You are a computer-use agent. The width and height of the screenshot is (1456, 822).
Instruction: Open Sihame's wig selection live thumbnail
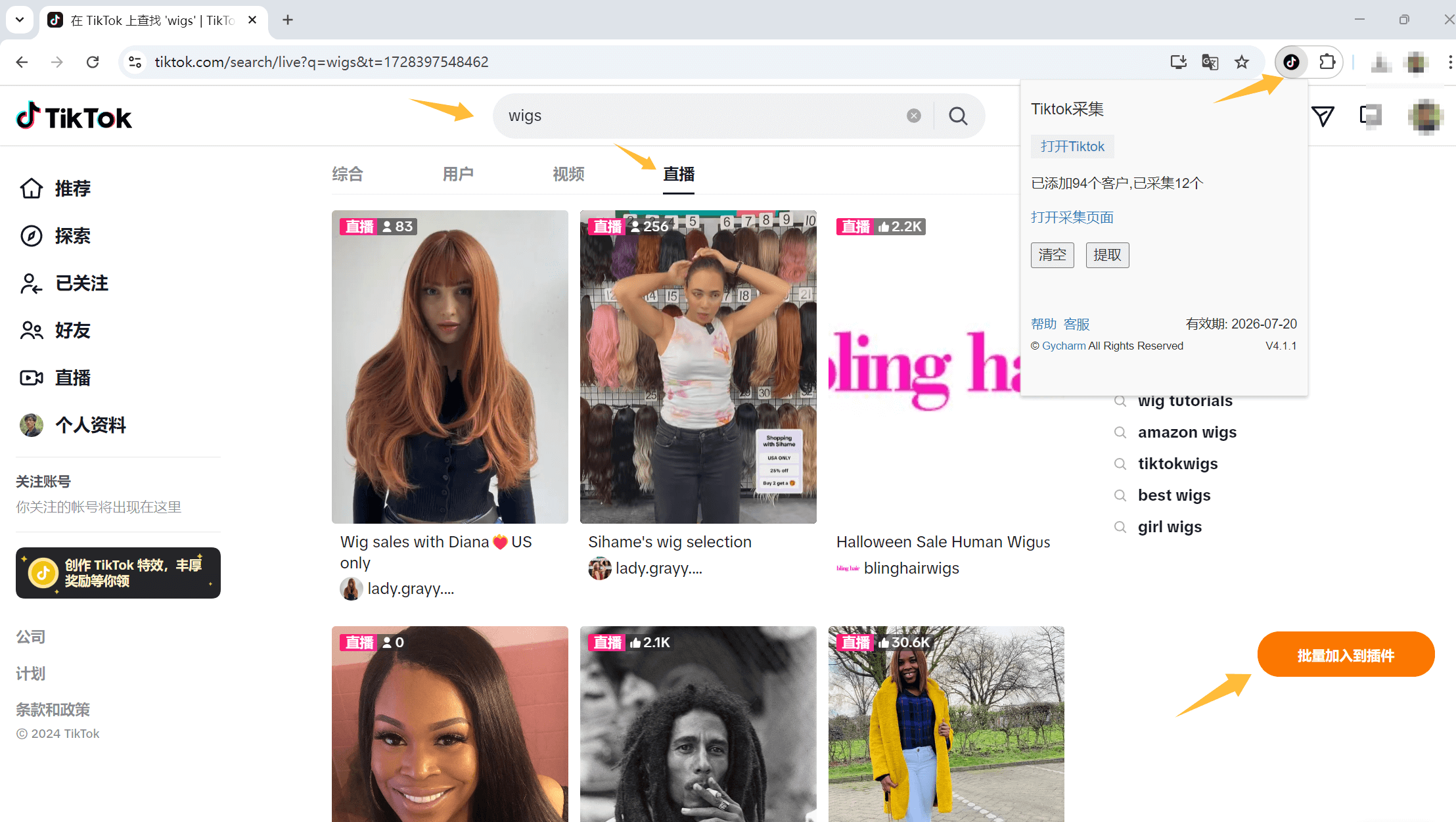698,367
